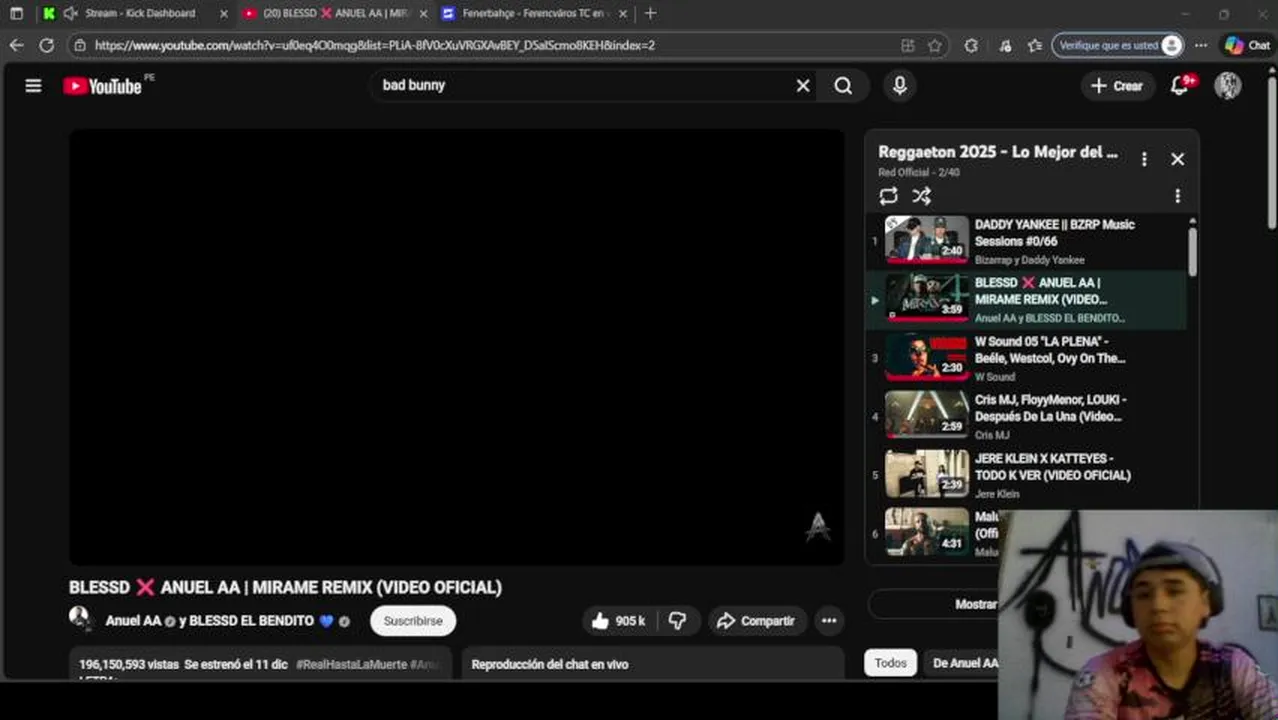Open the notifications bell
This screenshot has height=720, width=1278.
pyautogui.click(x=1180, y=86)
